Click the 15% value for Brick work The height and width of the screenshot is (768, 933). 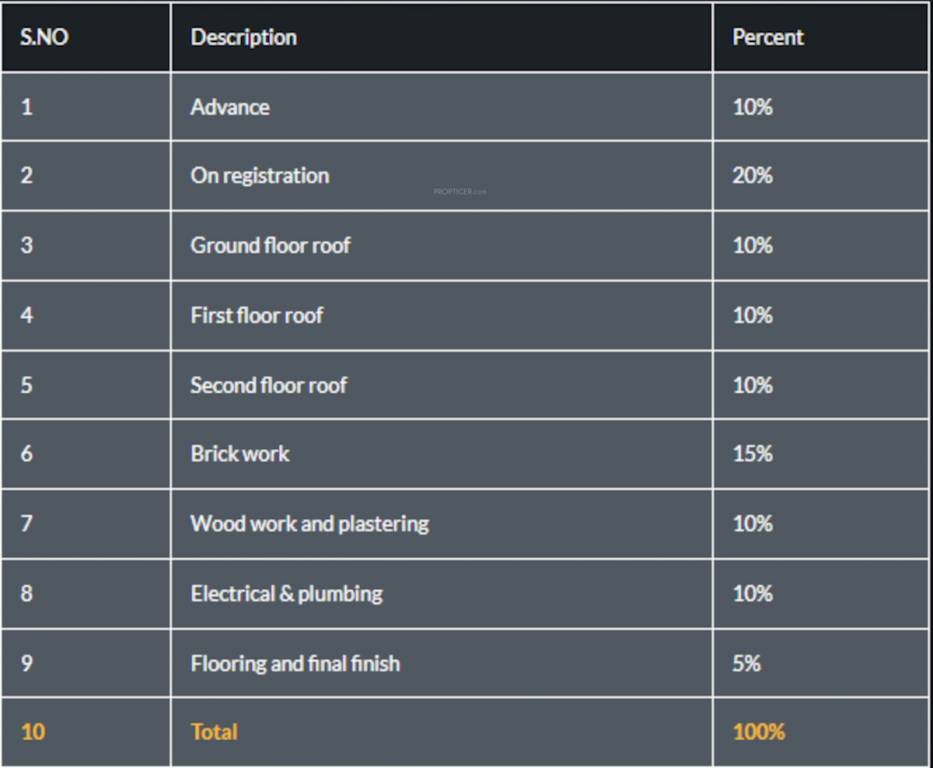tap(753, 454)
